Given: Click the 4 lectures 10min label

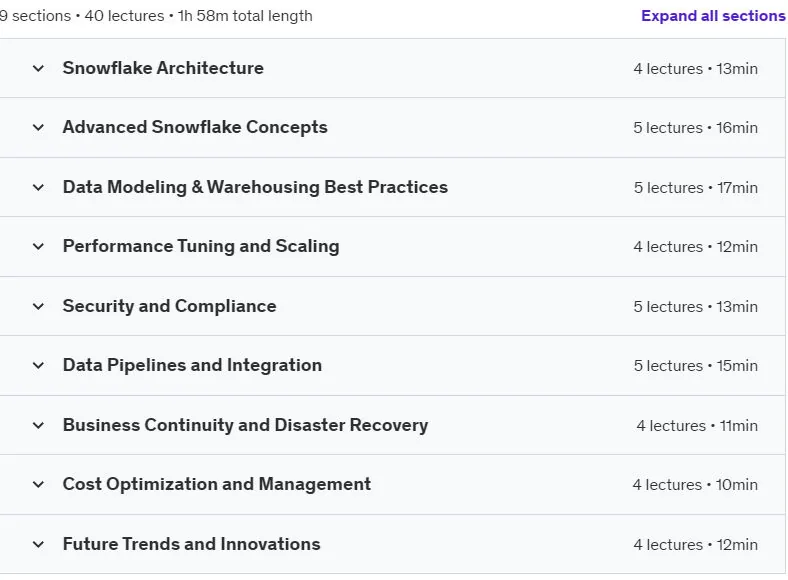Looking at the screenshot, I should click(x=695, y=485).
